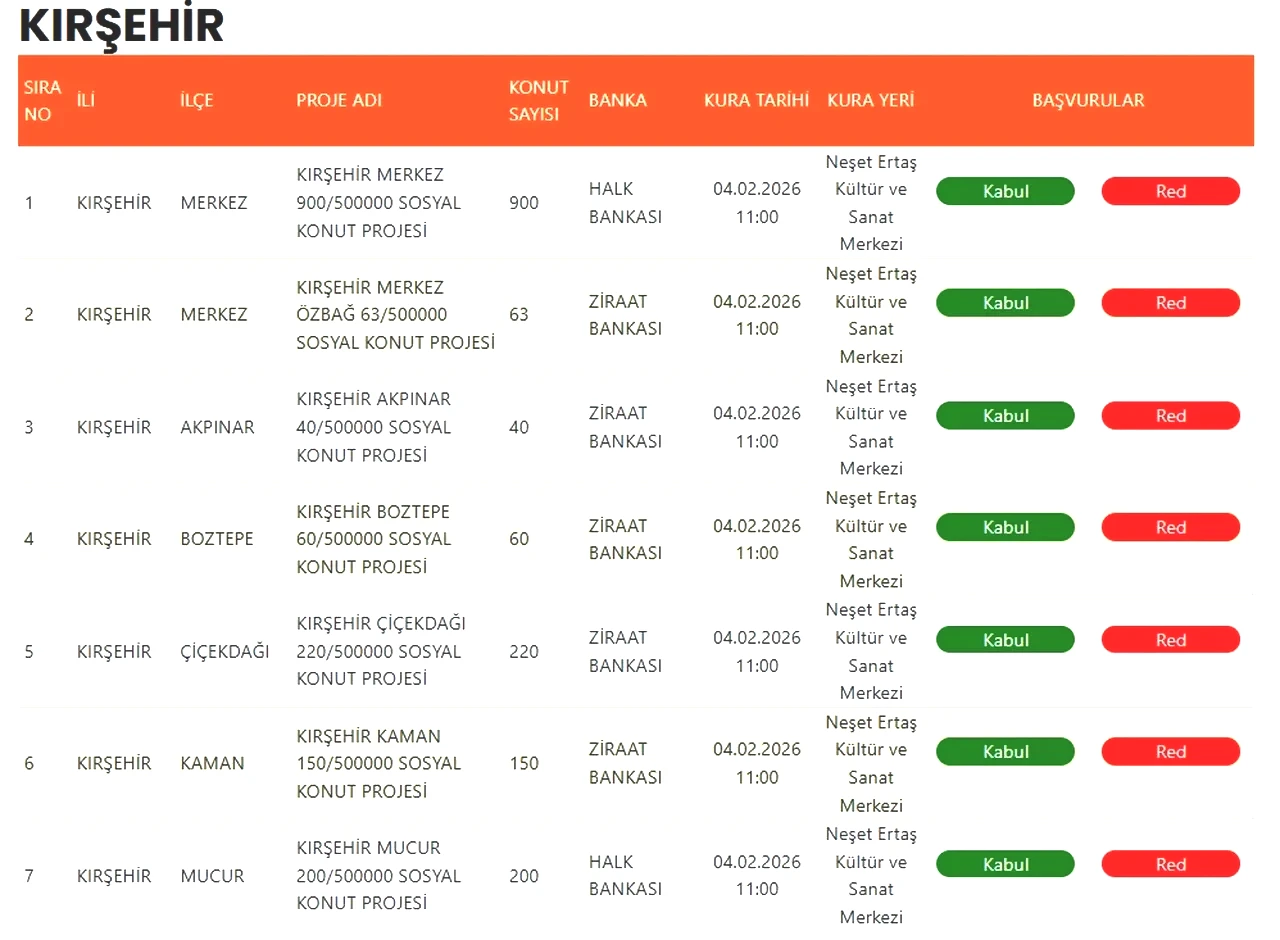The width and height of the screenshot is (1280, 940).
Task: Select Red for Çiçekdağı 220 project
Action: [x=1170, y=640]
